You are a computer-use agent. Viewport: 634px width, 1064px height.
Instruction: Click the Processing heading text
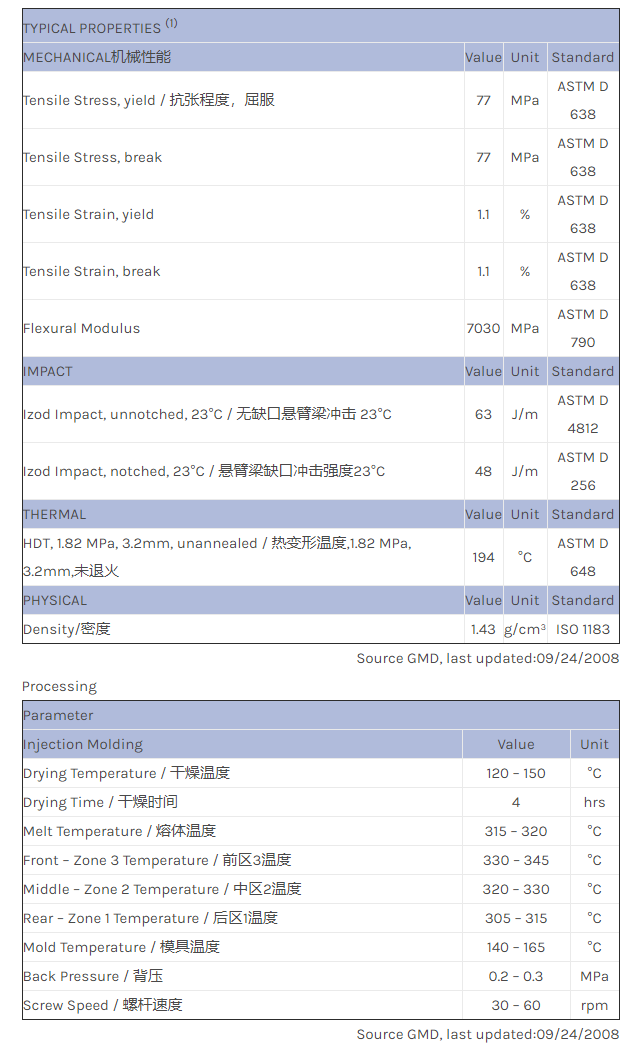tap(59, 686)
